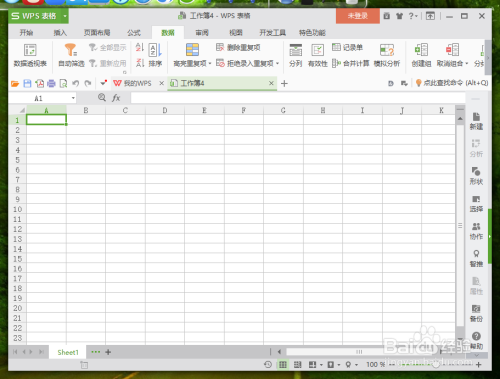Switch to the 开始 ribbon tab
500x379 pixels.
(x=26, y=33)
